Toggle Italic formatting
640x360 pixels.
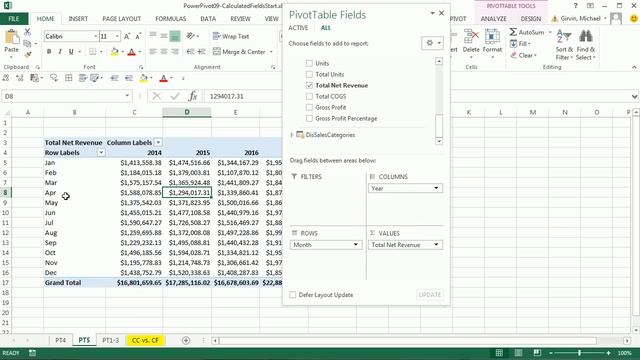60,52
